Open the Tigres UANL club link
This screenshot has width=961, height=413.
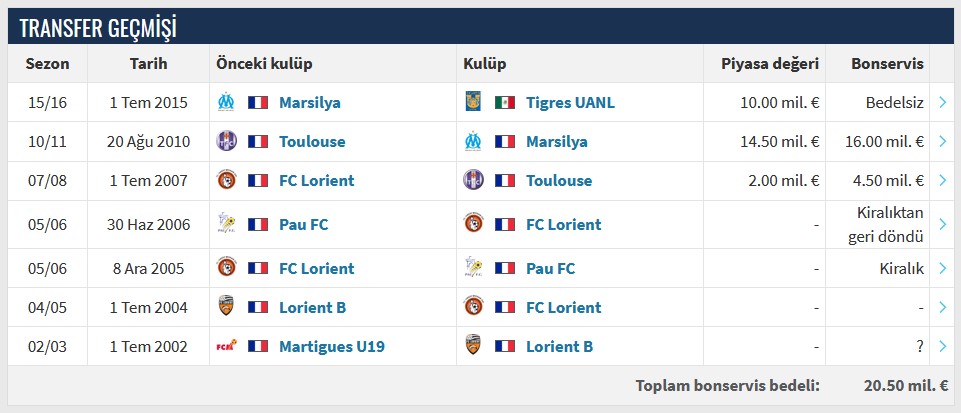570,102
